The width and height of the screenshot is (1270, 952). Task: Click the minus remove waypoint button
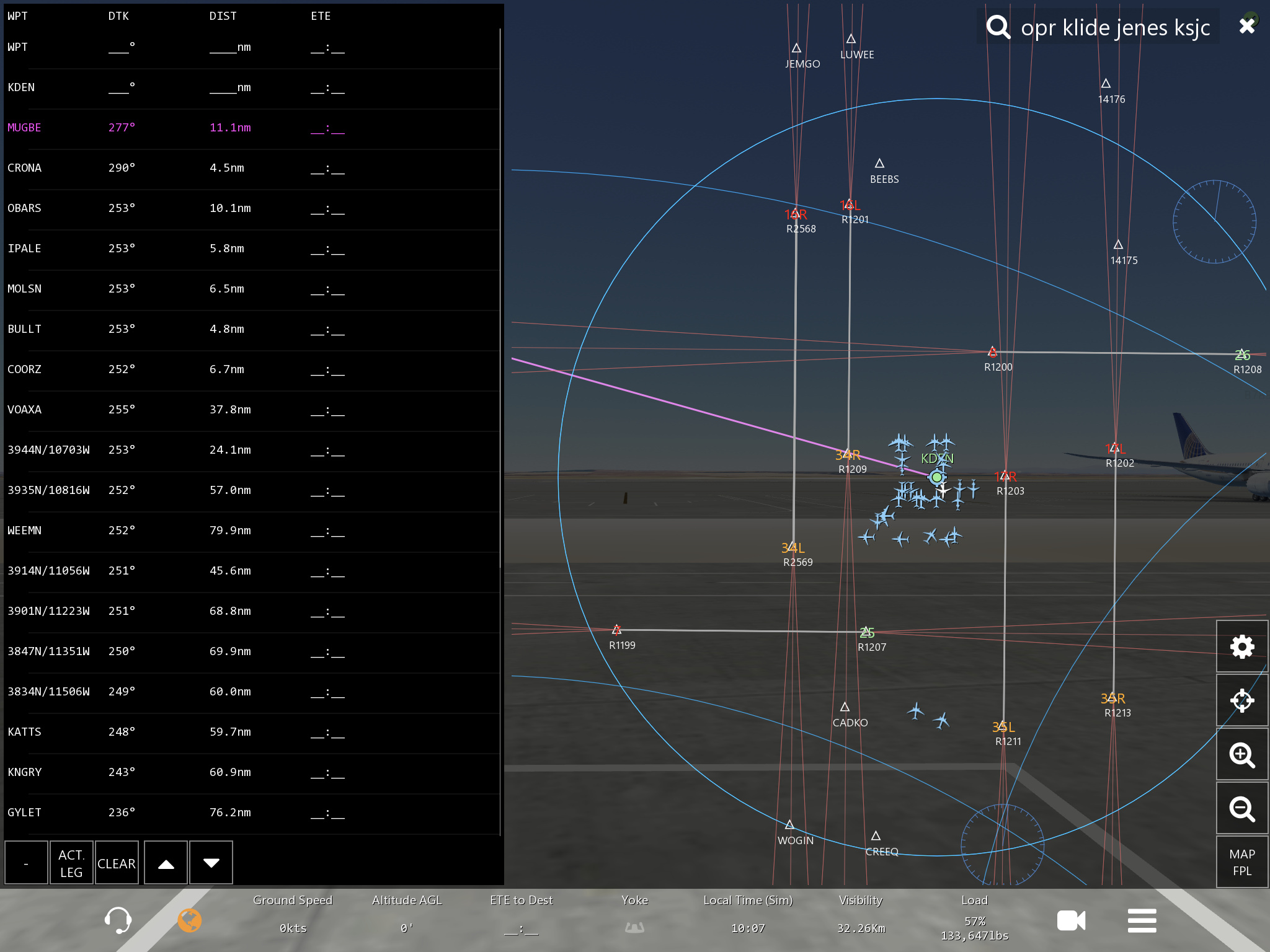tap(26, 863)
